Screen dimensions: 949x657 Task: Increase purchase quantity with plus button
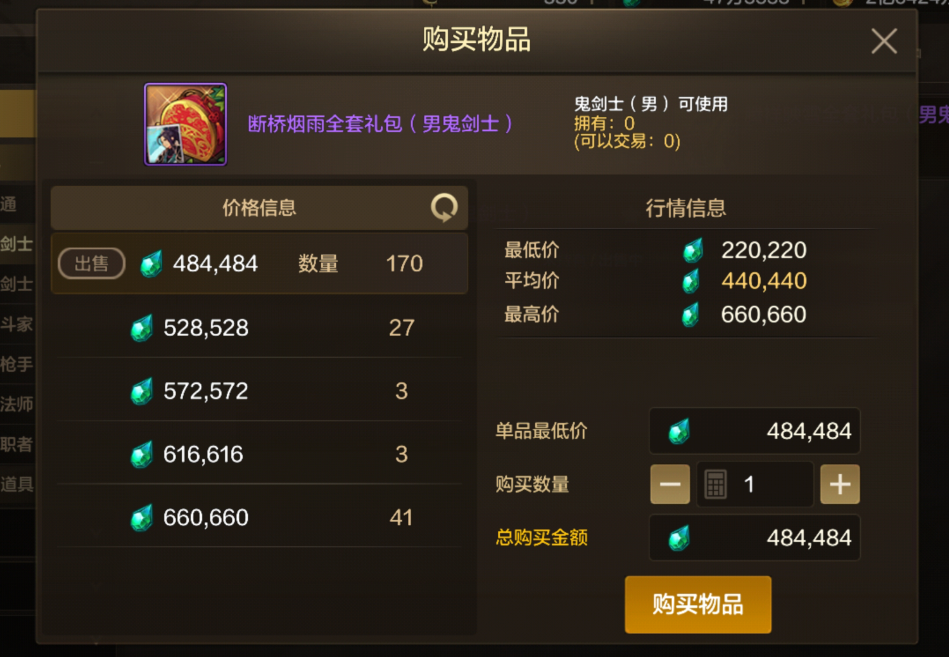(x=840, y=484)
